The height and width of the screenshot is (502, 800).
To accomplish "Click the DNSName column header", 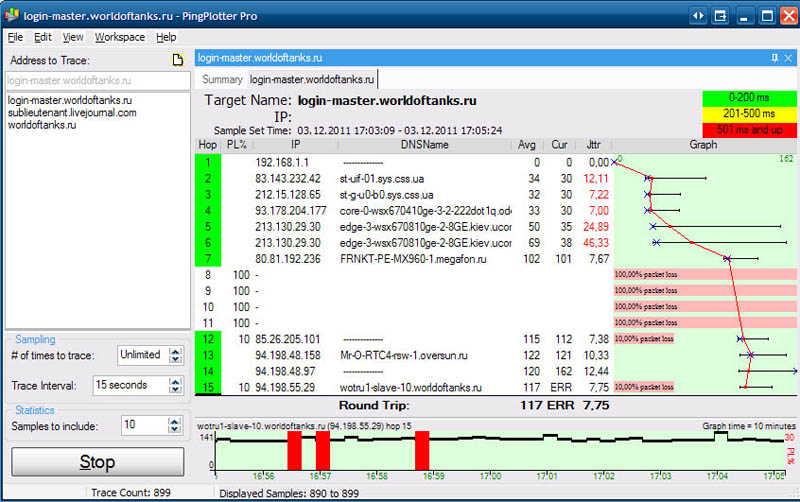I will 424,145.
